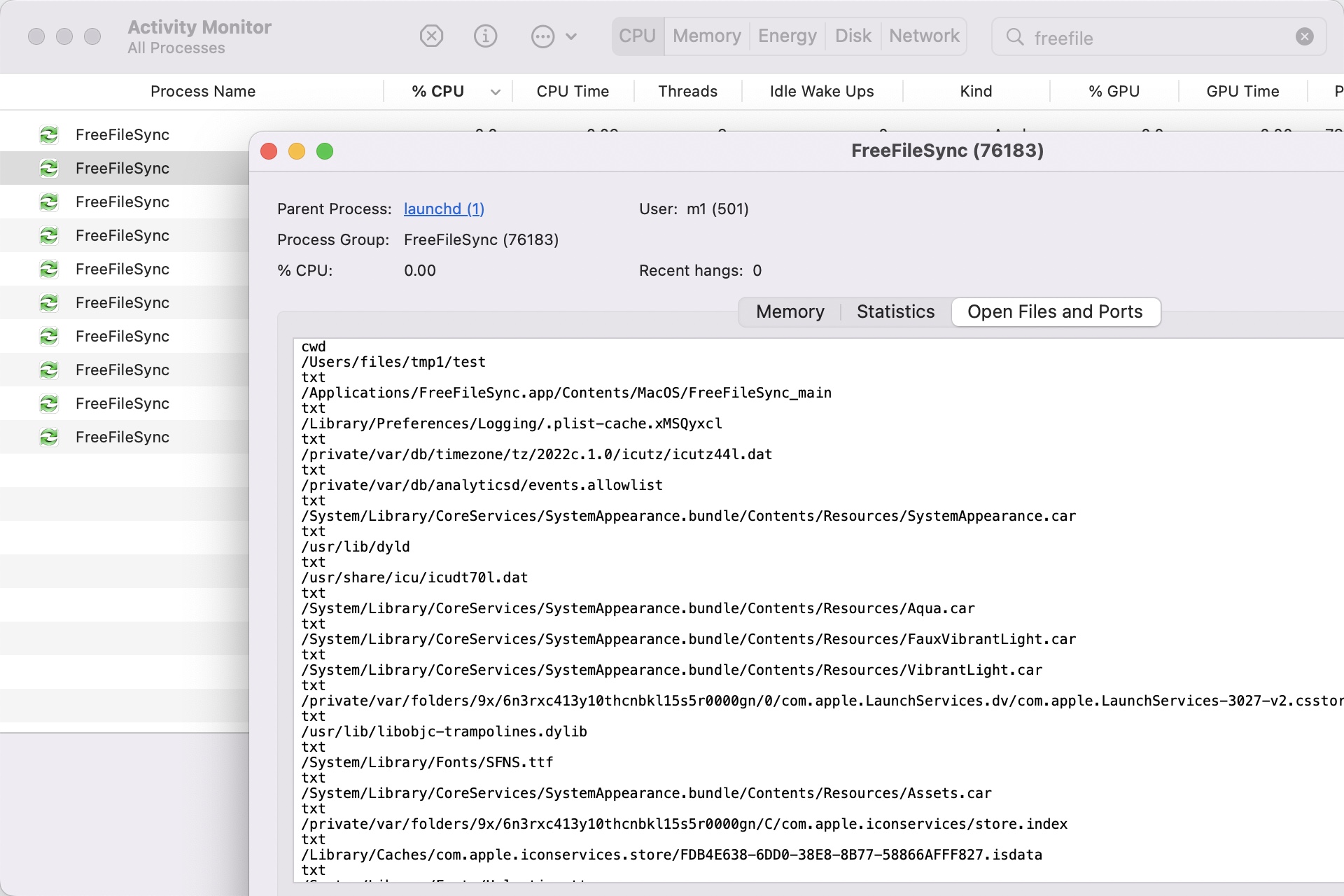This screenshot has height=896, width=1344.
Task: Click the 'All Processes' subtitle text
Action: point(176,48)
